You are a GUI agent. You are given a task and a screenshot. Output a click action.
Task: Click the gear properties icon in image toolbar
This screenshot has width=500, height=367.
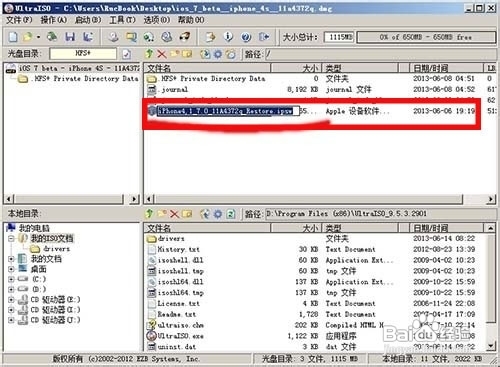(x=218, y=54)
